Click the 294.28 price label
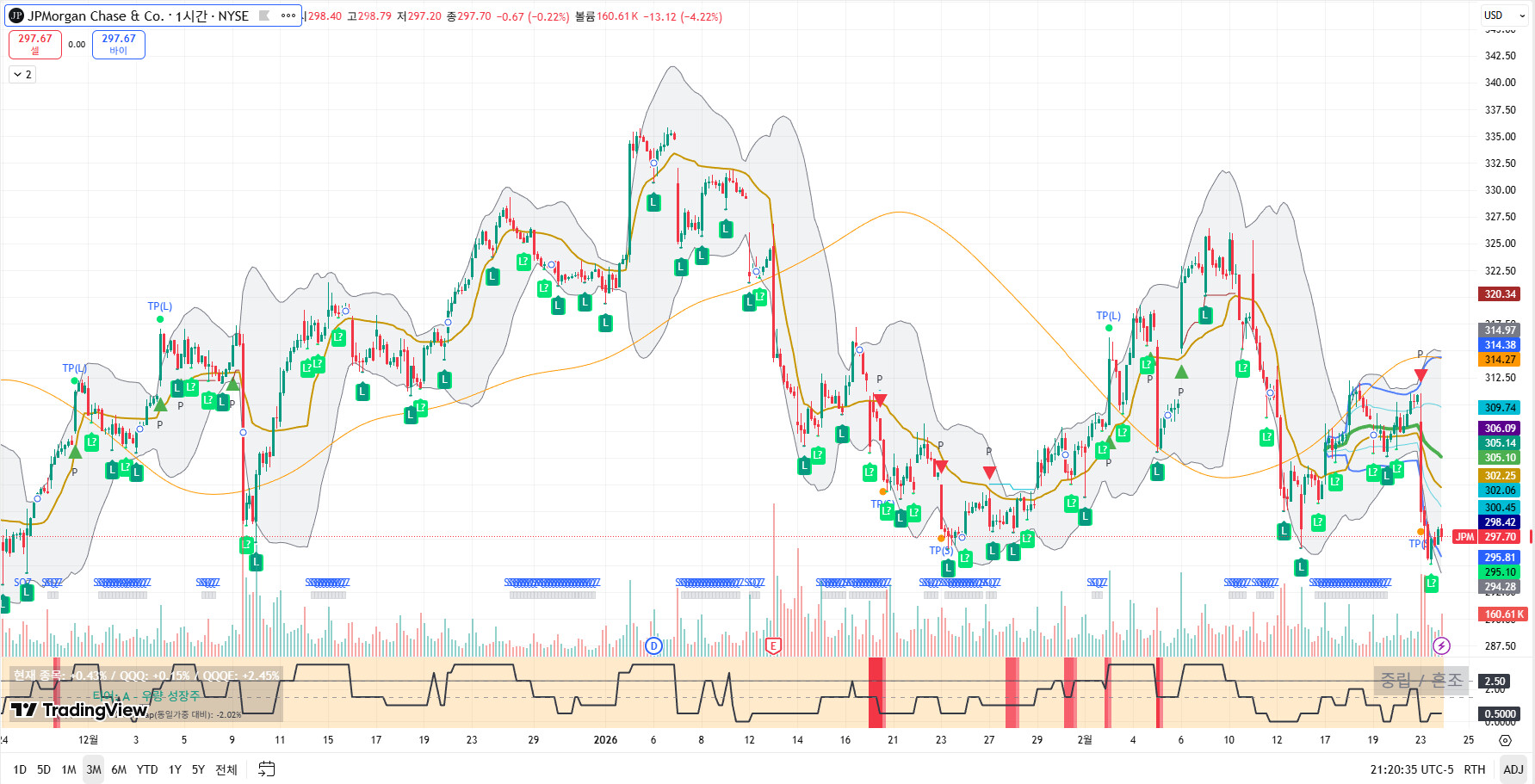This screenshot has width=1535, height=784. click(1500, 587)
